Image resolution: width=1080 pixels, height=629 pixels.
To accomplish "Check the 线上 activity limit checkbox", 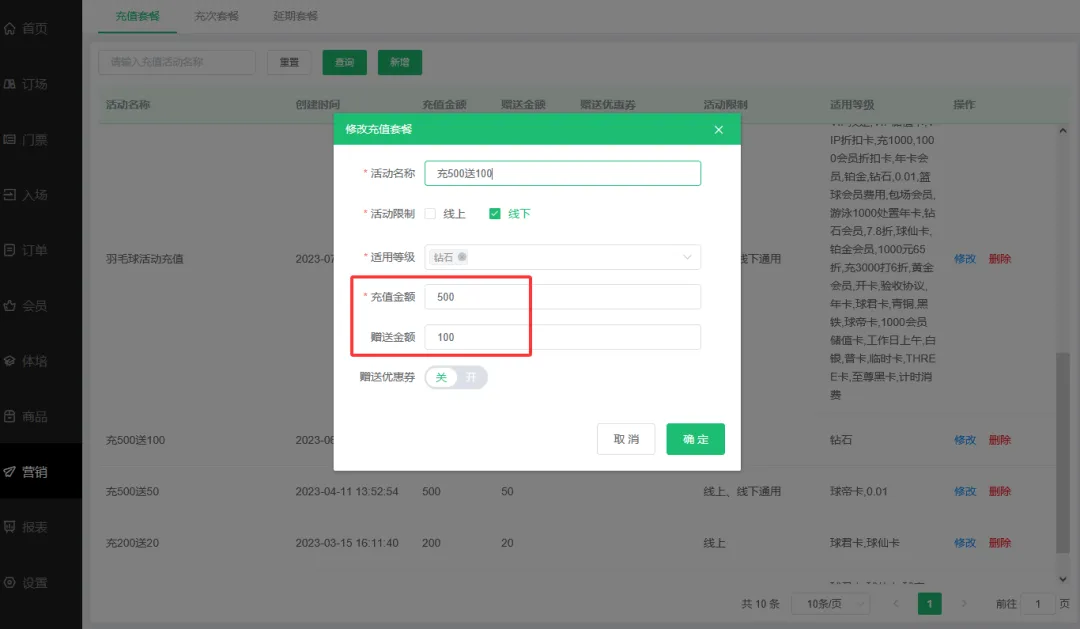I will pyautogui.click(x=431, y=213).
